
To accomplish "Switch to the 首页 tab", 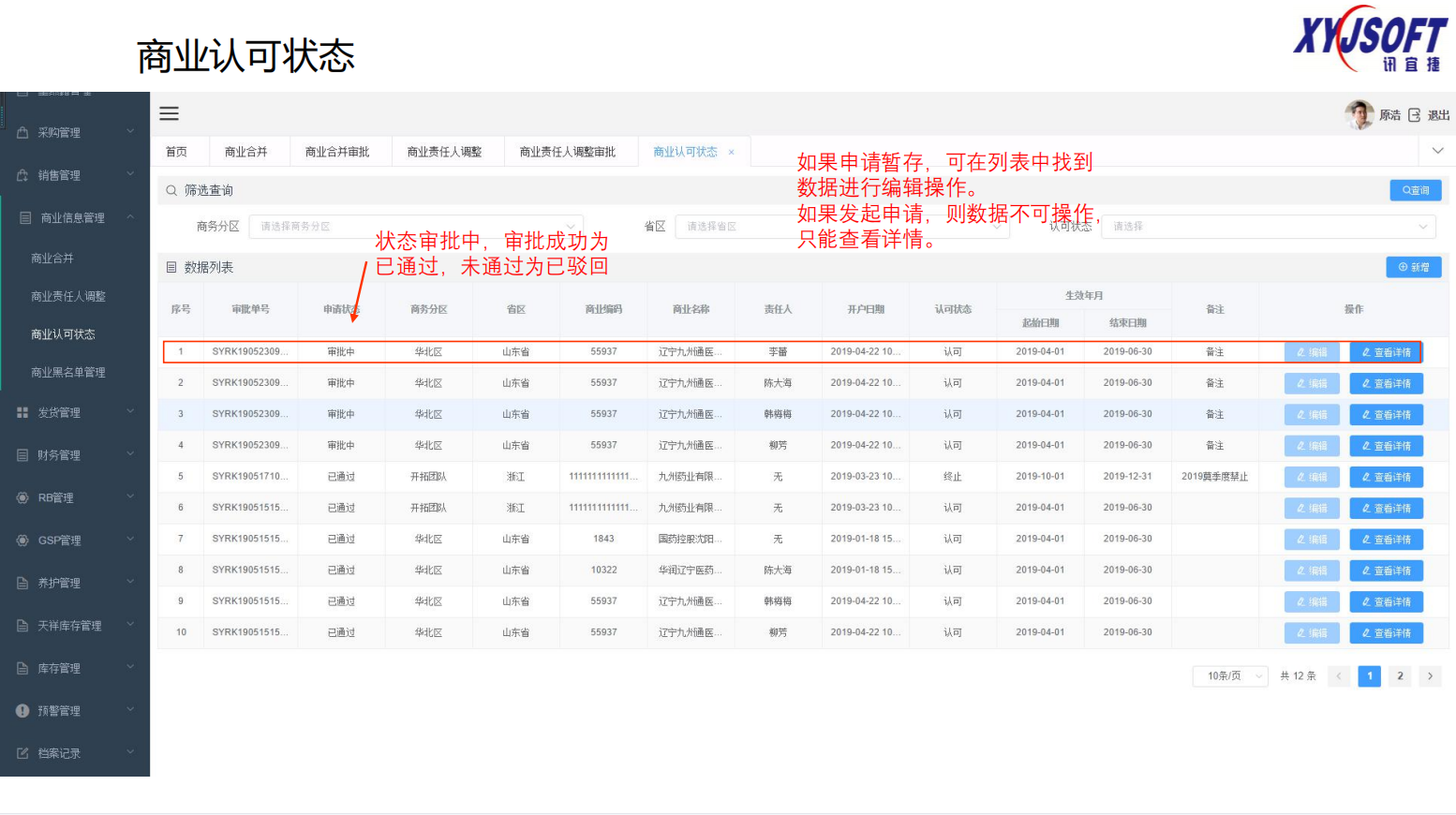I will point(176,152).
